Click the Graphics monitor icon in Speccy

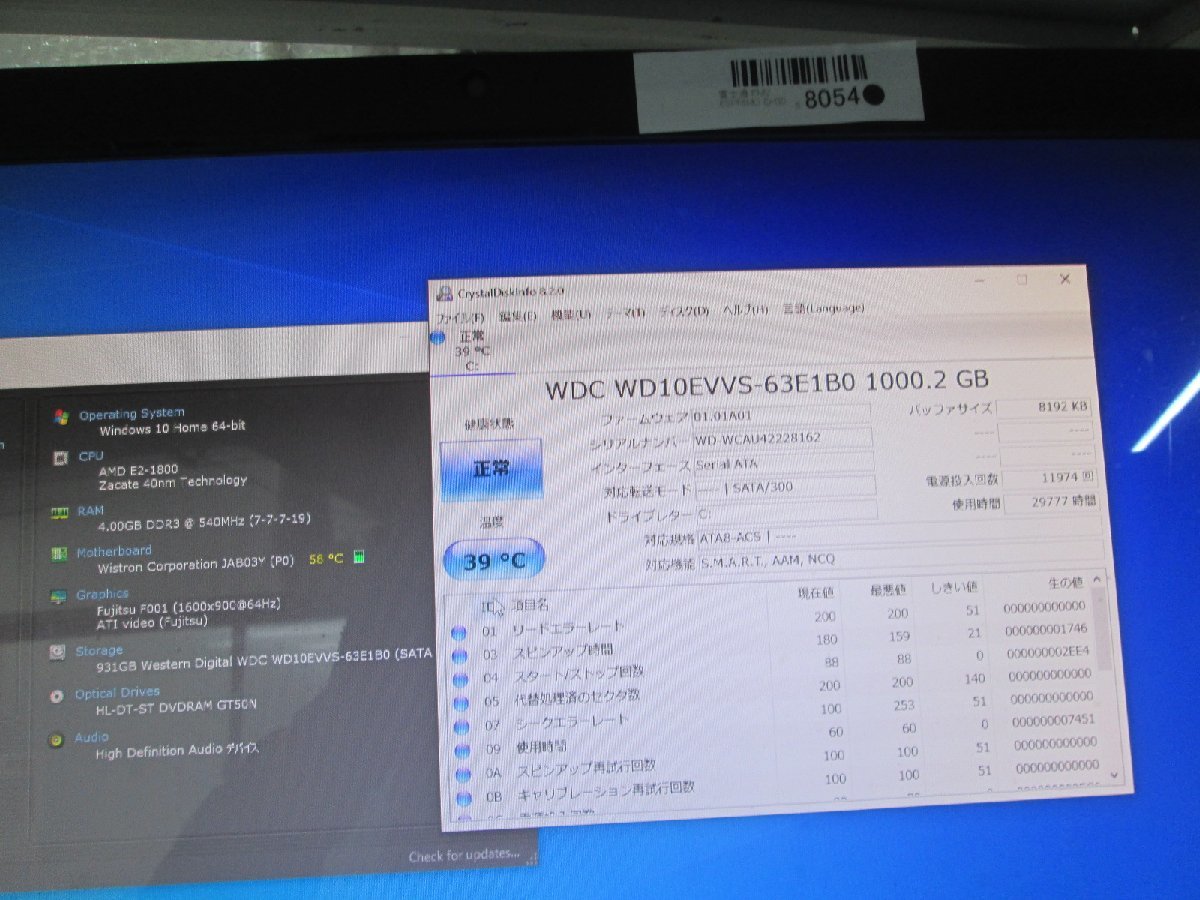[58, 597]
